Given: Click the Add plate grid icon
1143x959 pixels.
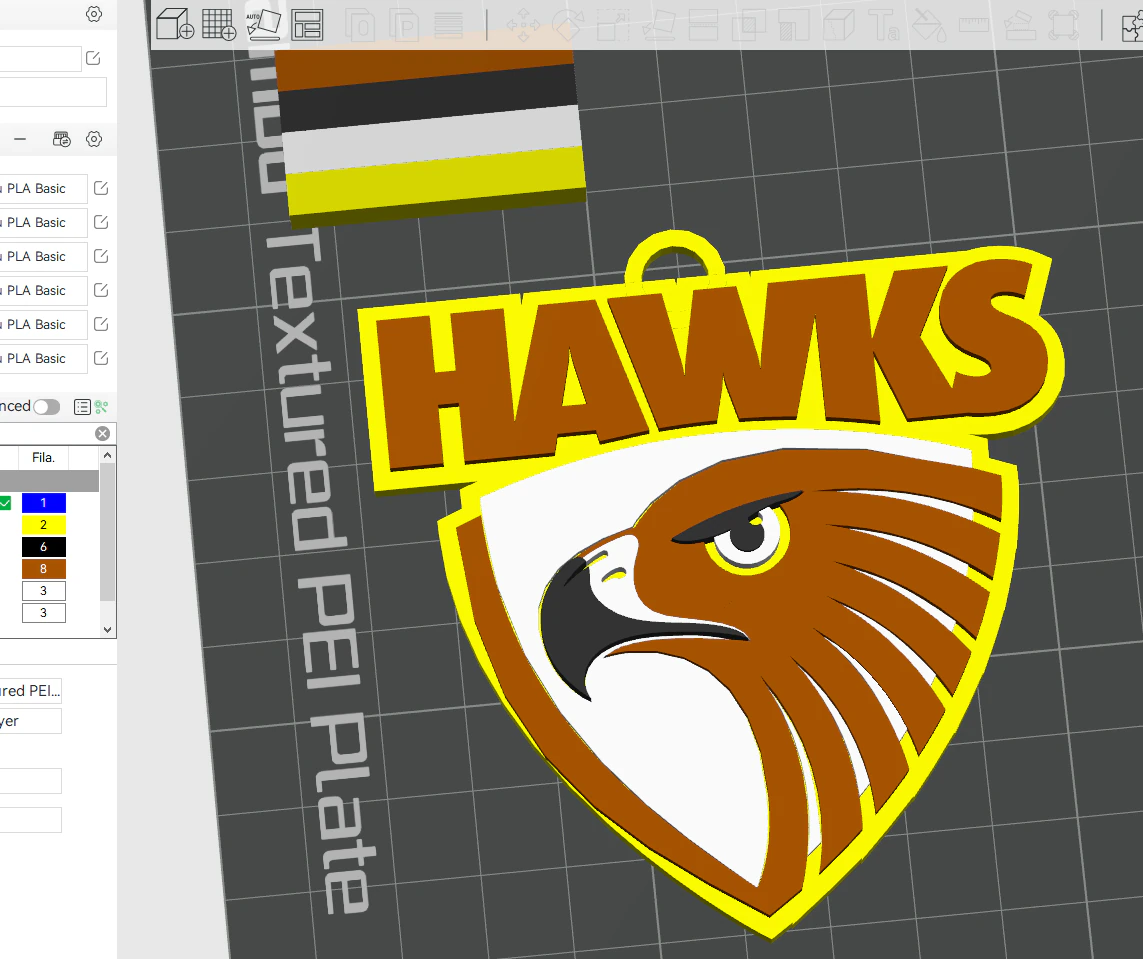Looking at the screenshot, I should coord(219,24).
